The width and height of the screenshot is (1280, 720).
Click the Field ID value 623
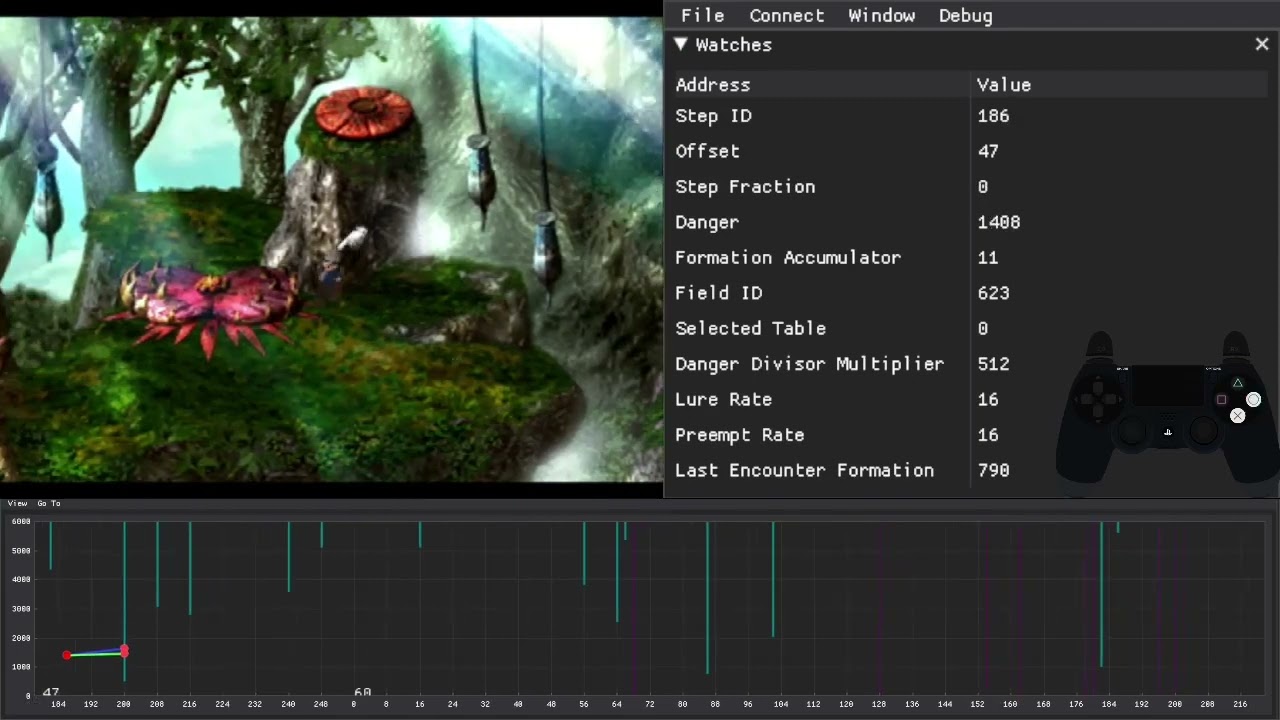click(x=993, y=293)
